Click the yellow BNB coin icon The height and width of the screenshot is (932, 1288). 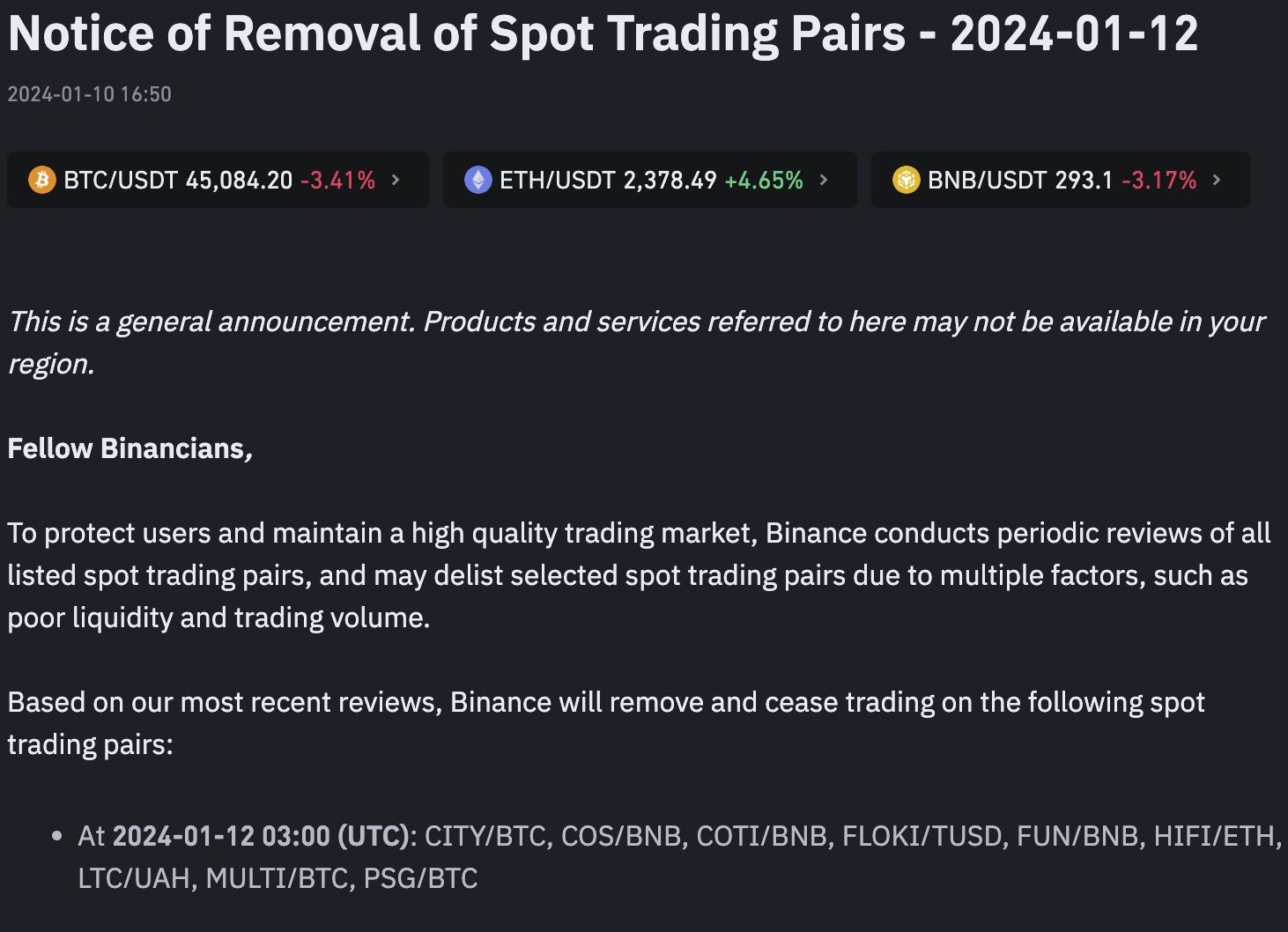[907, 180]
